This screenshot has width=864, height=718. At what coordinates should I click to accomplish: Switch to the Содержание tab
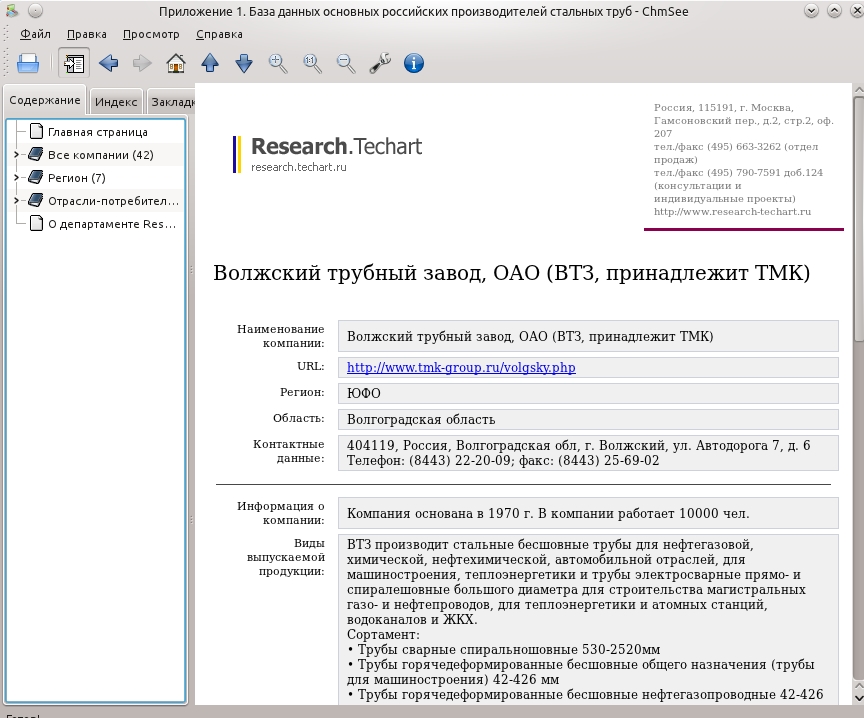pyautogui.click(x=45, y=100)
